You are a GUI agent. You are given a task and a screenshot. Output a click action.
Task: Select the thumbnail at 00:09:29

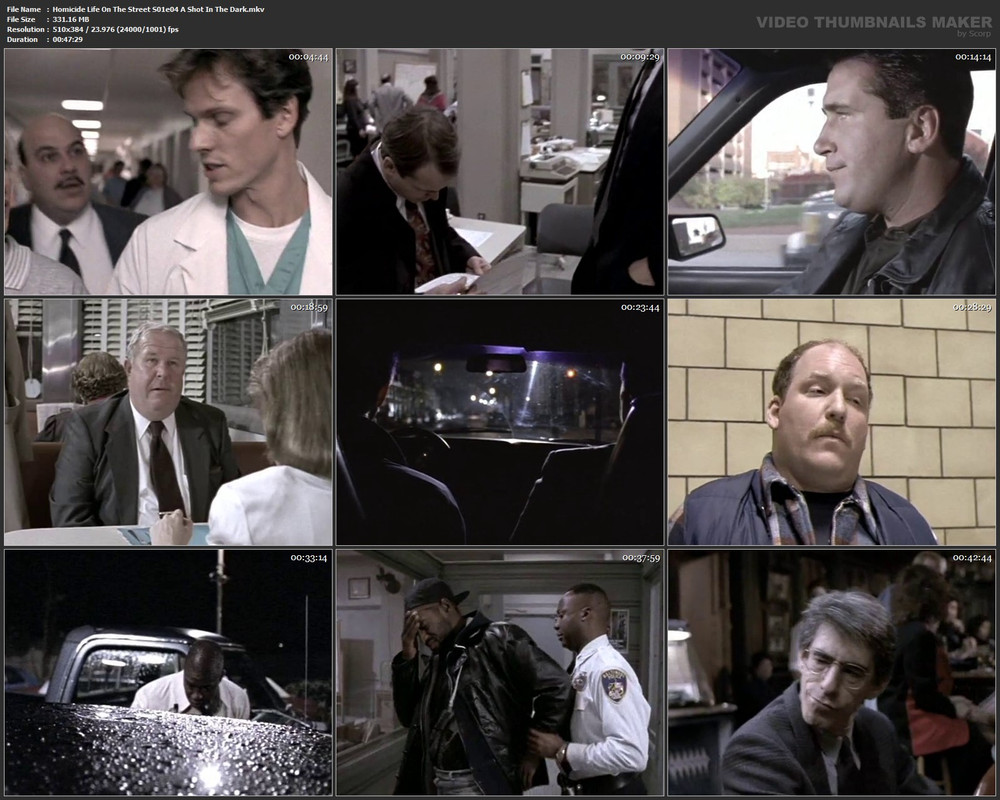coord(500,172)
